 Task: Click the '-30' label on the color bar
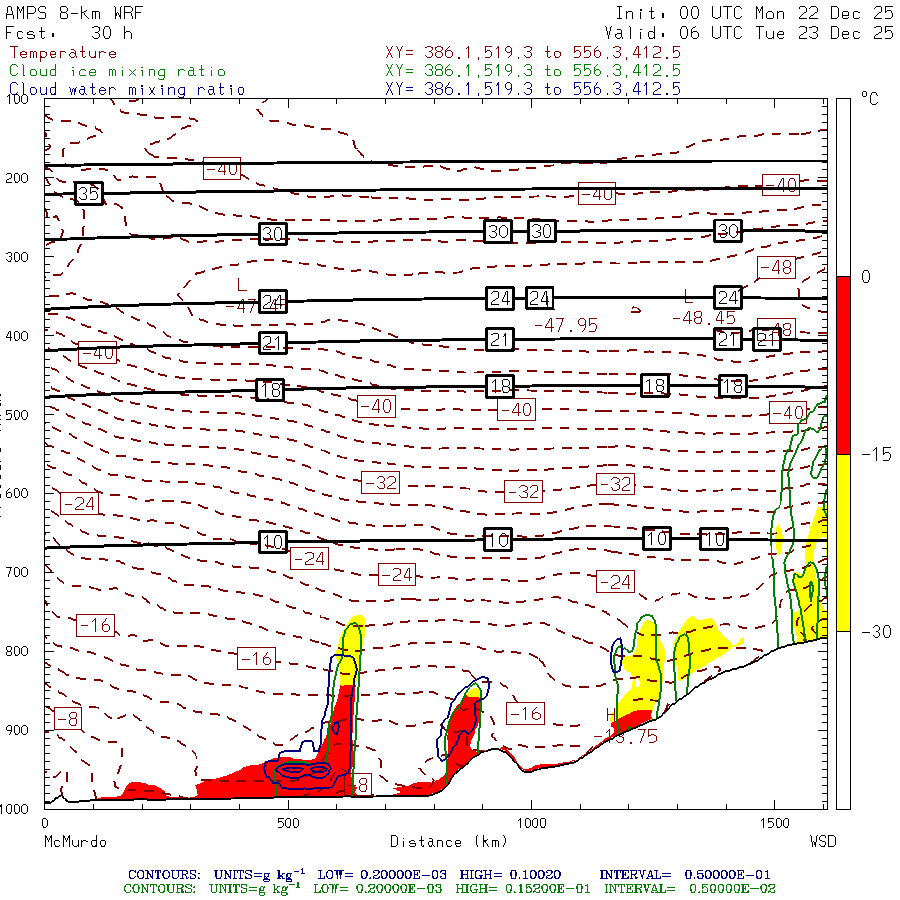876,632
